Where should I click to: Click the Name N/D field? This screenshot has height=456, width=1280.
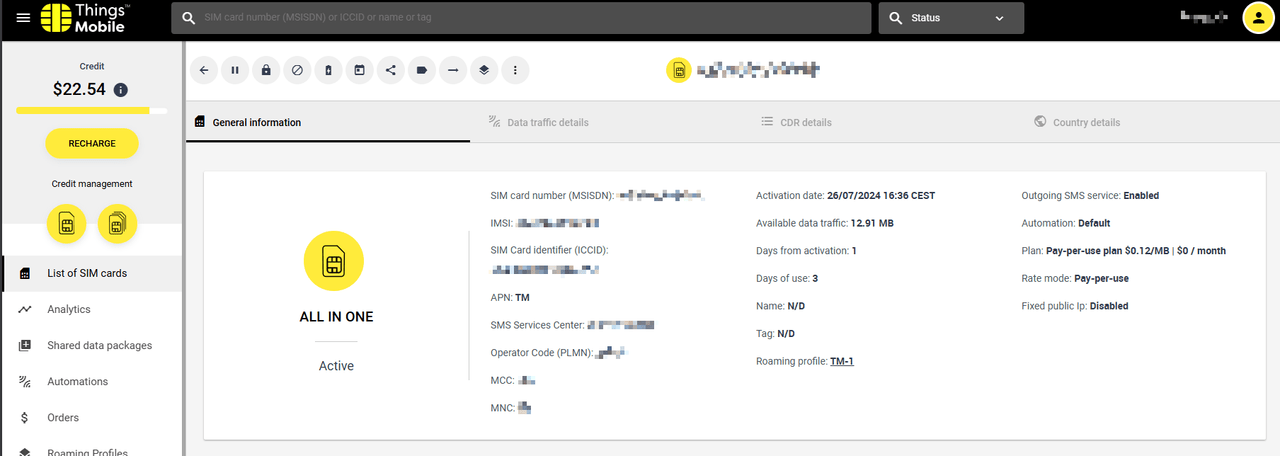(x=780, y=306)
